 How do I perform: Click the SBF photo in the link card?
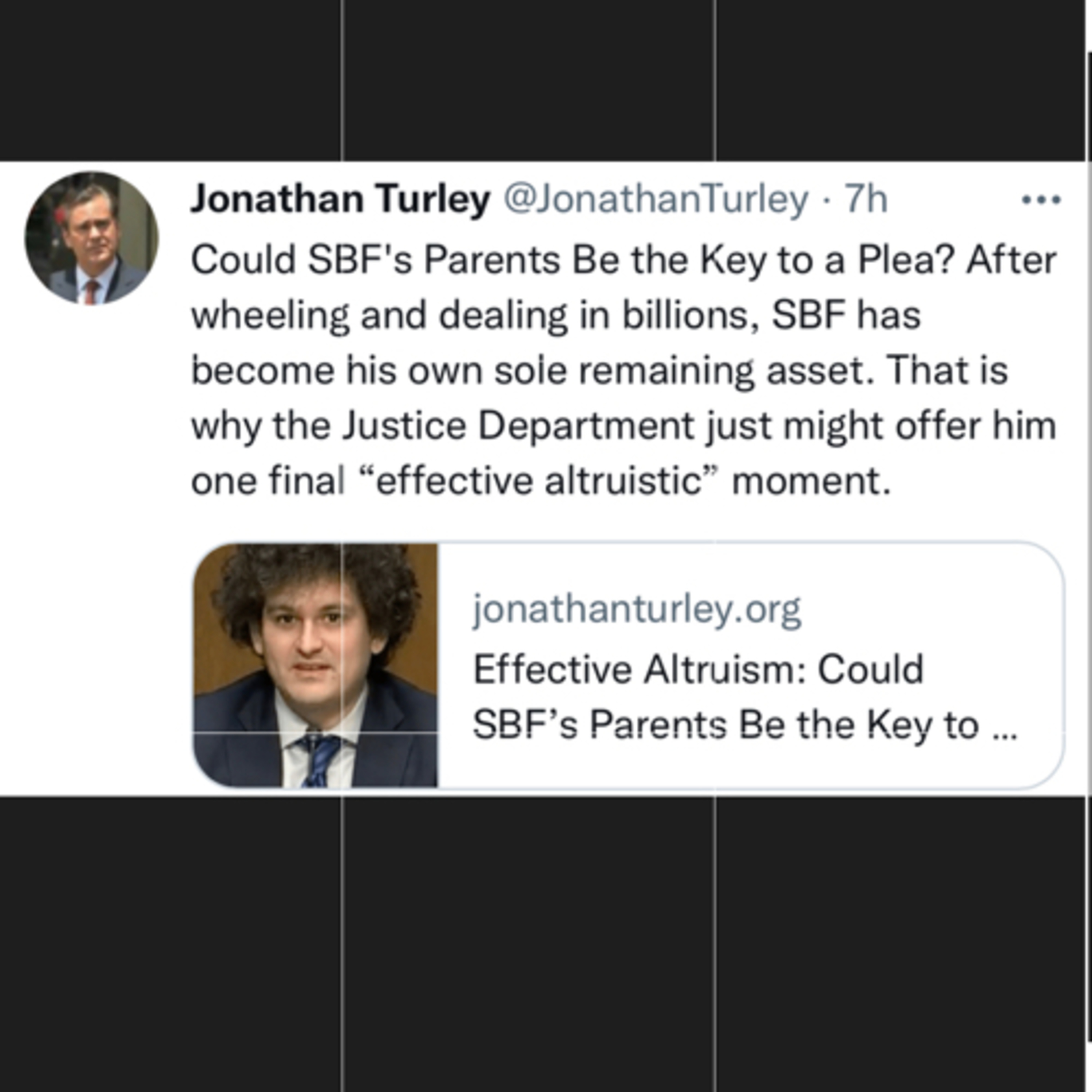click(315, 665)
